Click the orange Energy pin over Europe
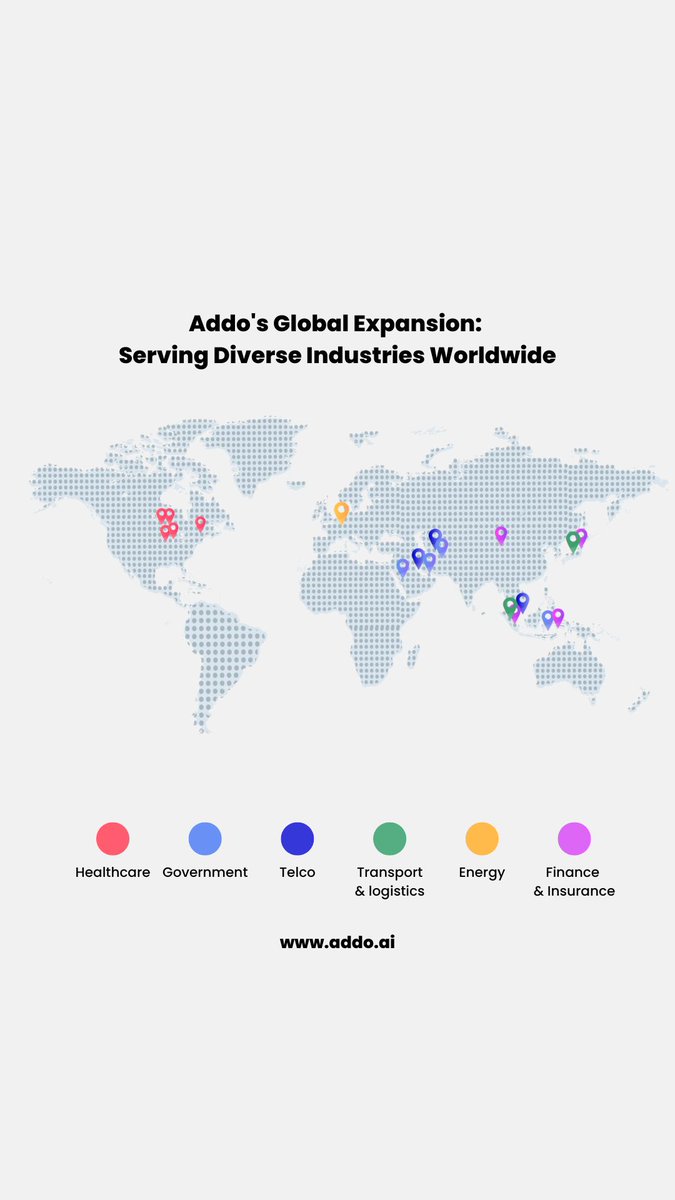675x1200 pixels. point(341,512)
